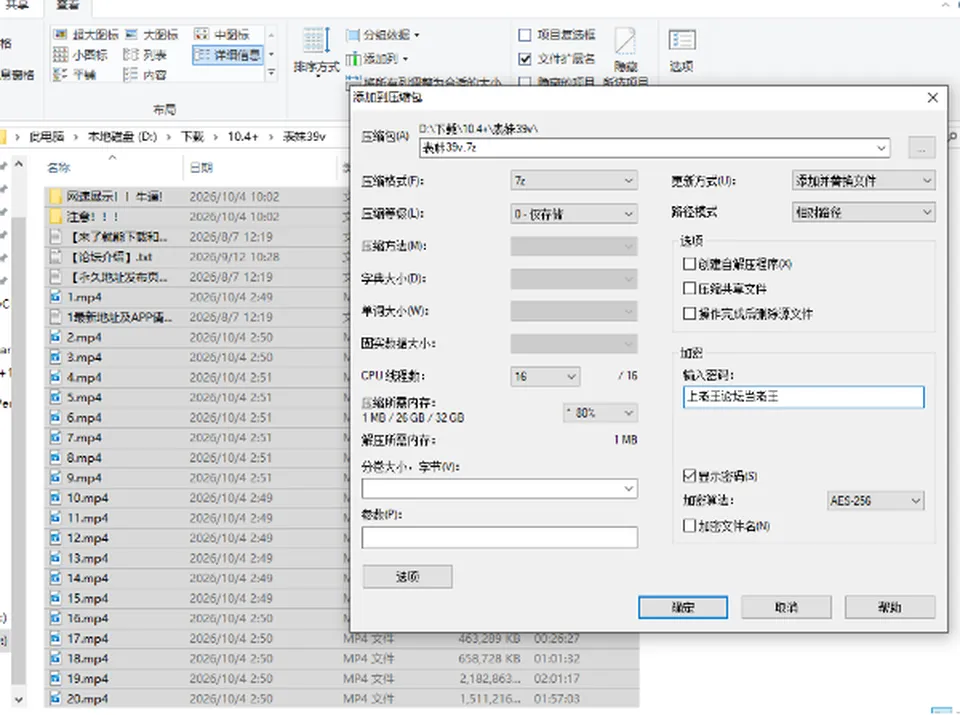Choose the 平铺 layout option

point(75,75)
